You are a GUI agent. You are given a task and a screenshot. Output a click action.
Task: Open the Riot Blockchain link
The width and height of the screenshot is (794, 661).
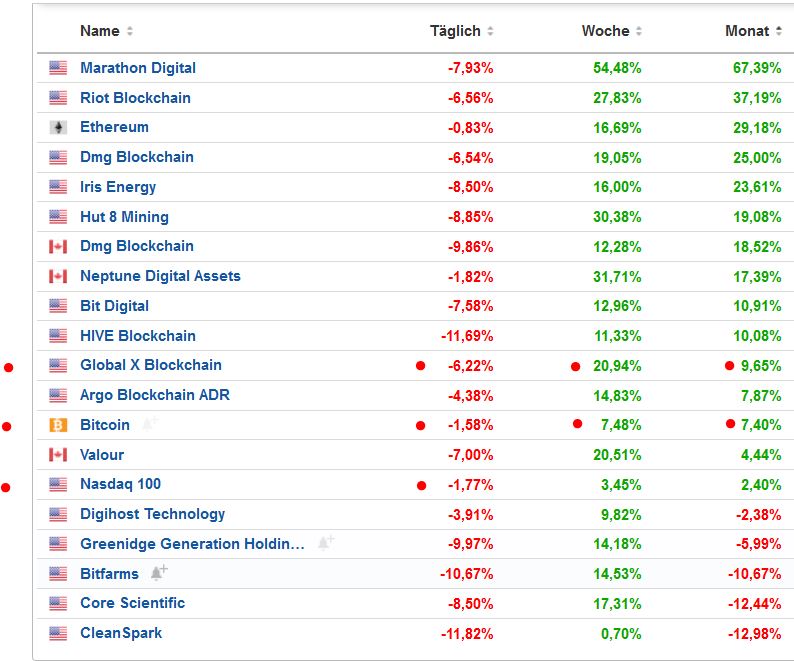click(135, 98)
